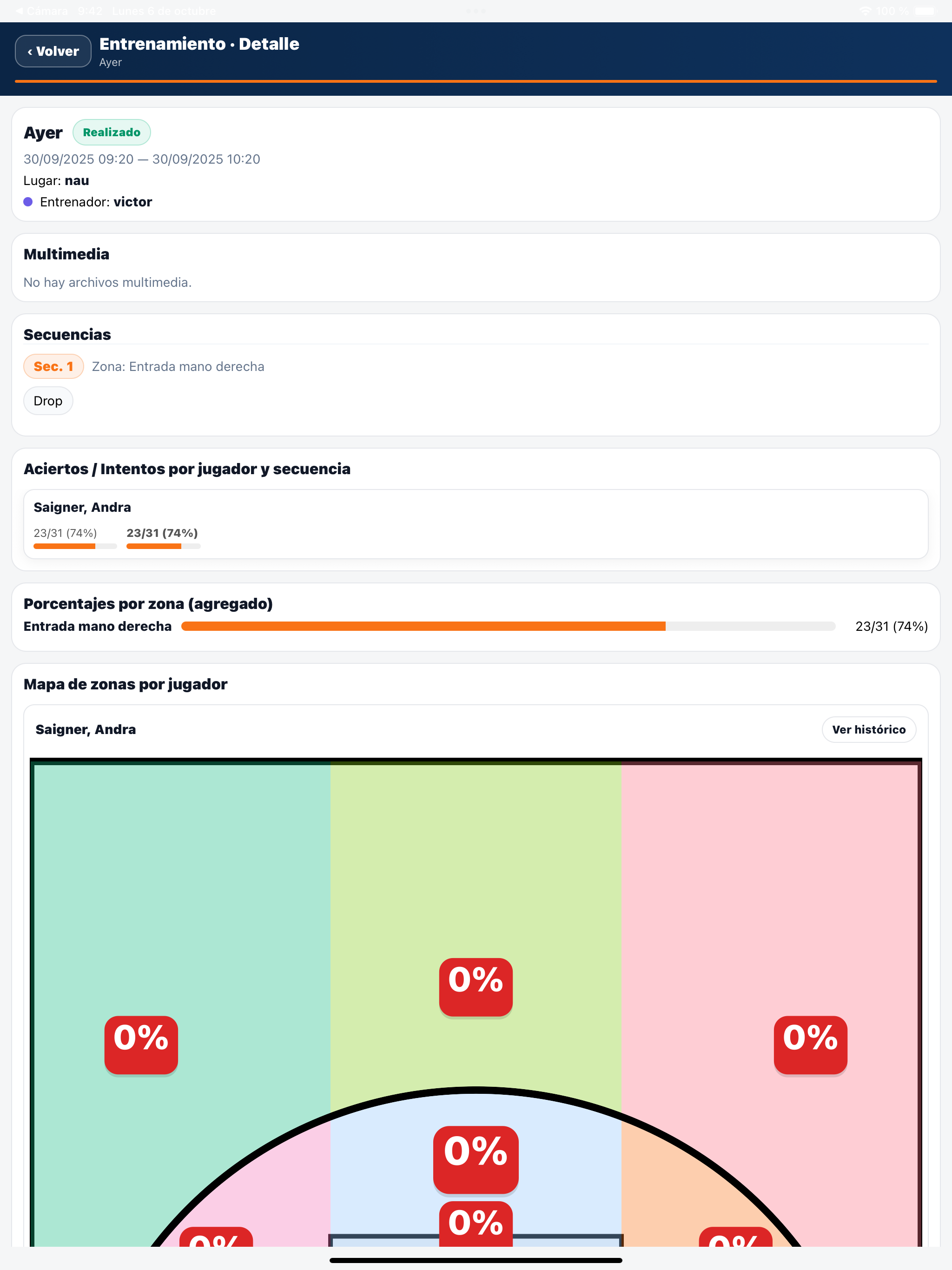Return to Cámara via status bar back arrow
The height and width of the screenshot is (1270, 952).
coord(41,11)
